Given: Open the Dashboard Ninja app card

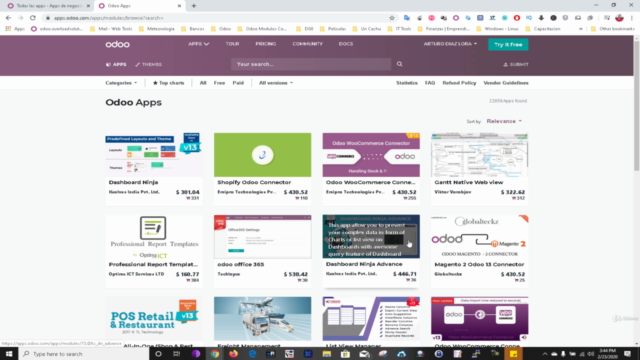Looking at the screenshot, I should [154, 169].
